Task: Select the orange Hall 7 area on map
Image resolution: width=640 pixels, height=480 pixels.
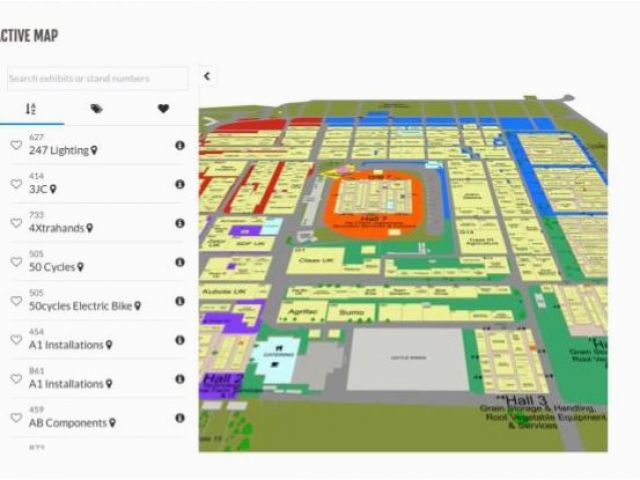Action: pyautogui.click(x=372, y=198)
